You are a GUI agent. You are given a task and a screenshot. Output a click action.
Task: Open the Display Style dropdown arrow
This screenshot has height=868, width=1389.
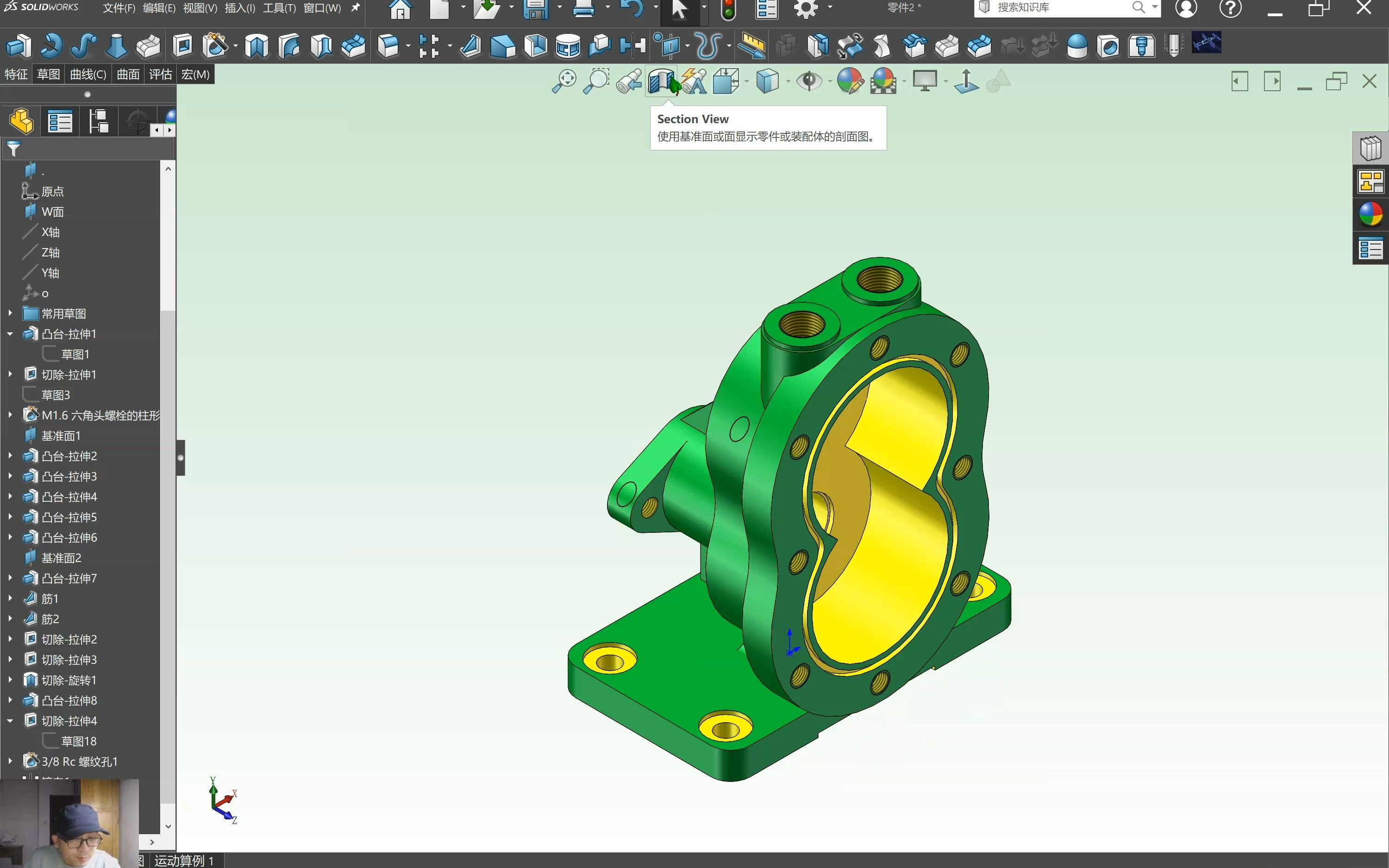coord(788,81)
